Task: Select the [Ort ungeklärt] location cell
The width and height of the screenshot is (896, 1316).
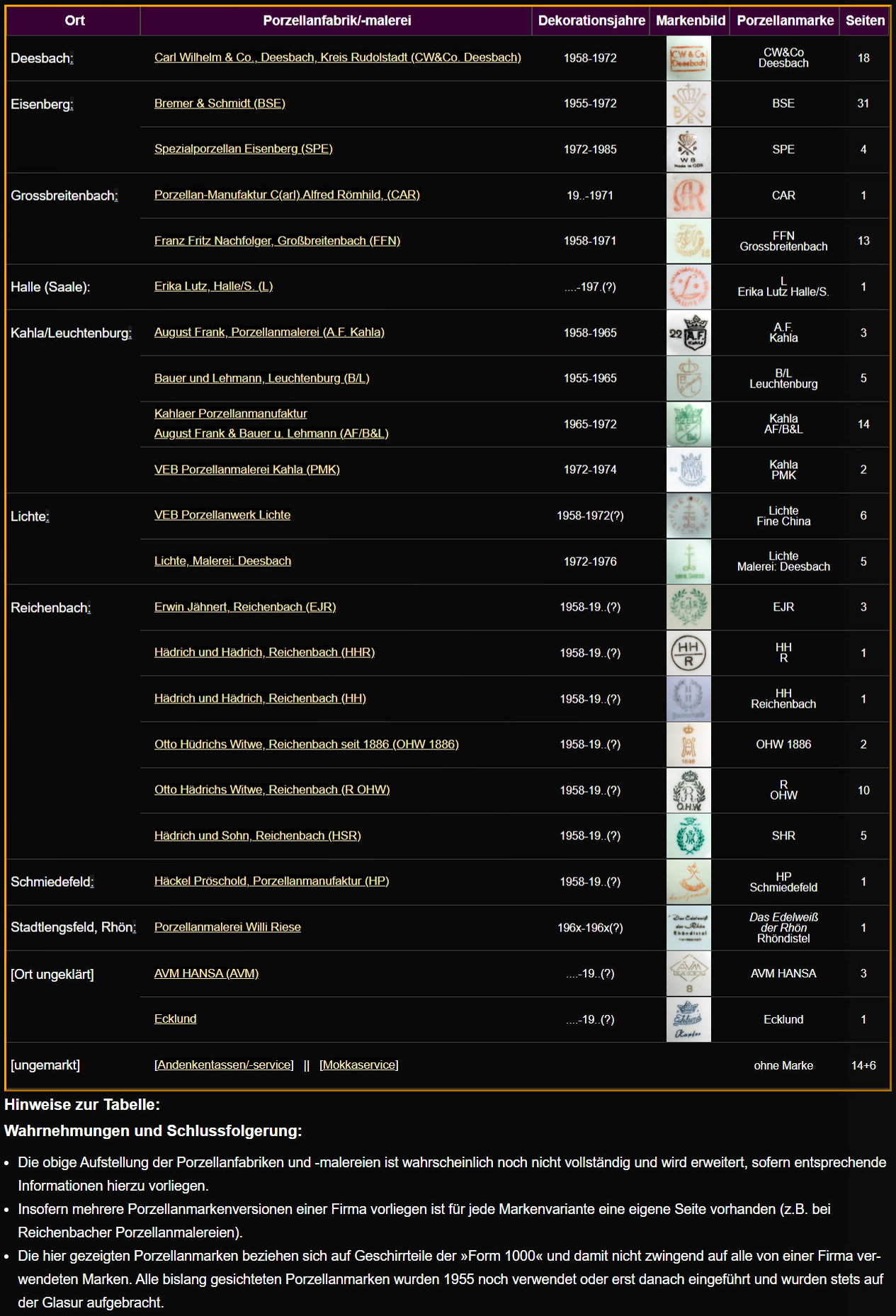Action: coord(74,997)
